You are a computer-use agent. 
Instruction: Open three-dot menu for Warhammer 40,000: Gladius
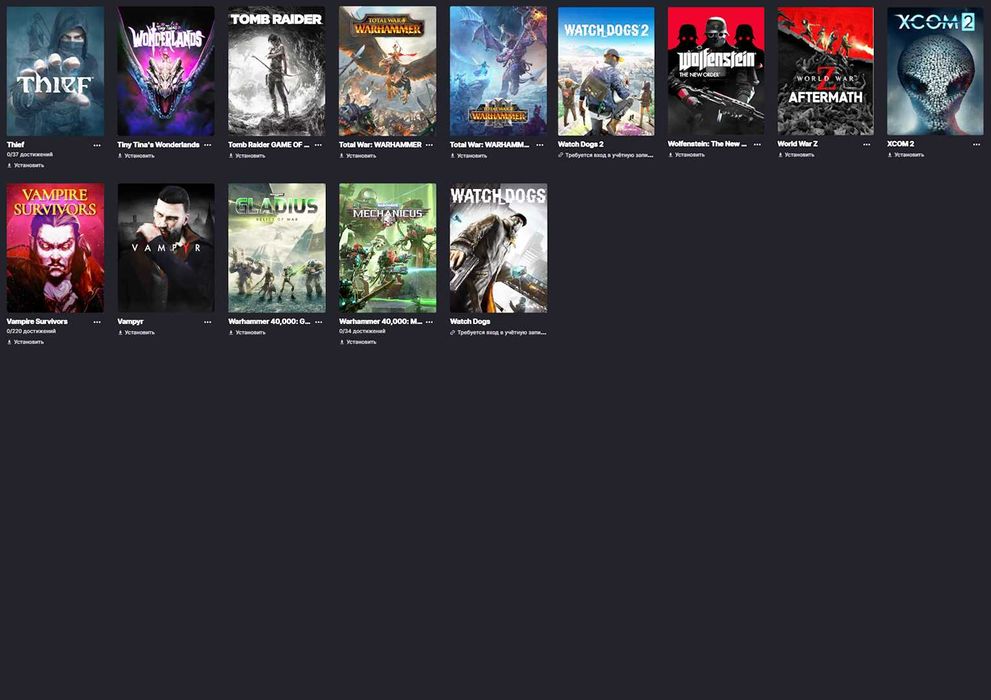click(318, 322)
